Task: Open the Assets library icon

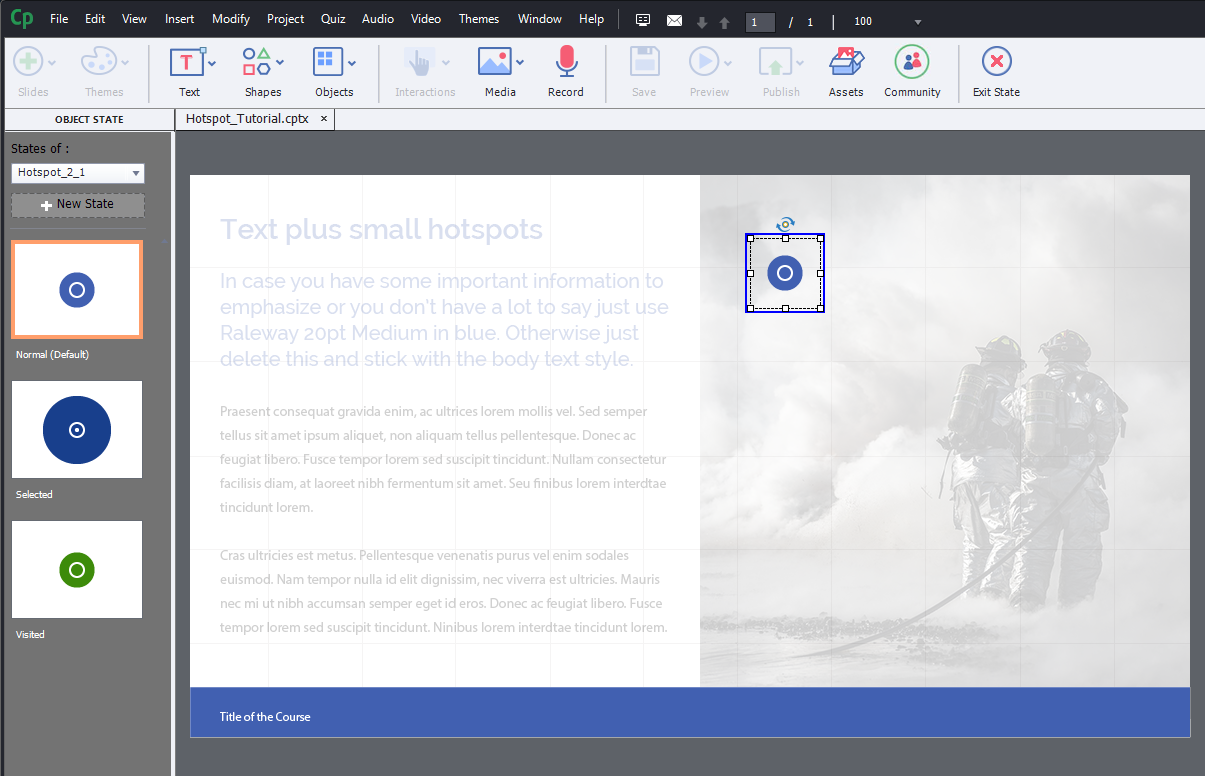Action: (846, 62)
